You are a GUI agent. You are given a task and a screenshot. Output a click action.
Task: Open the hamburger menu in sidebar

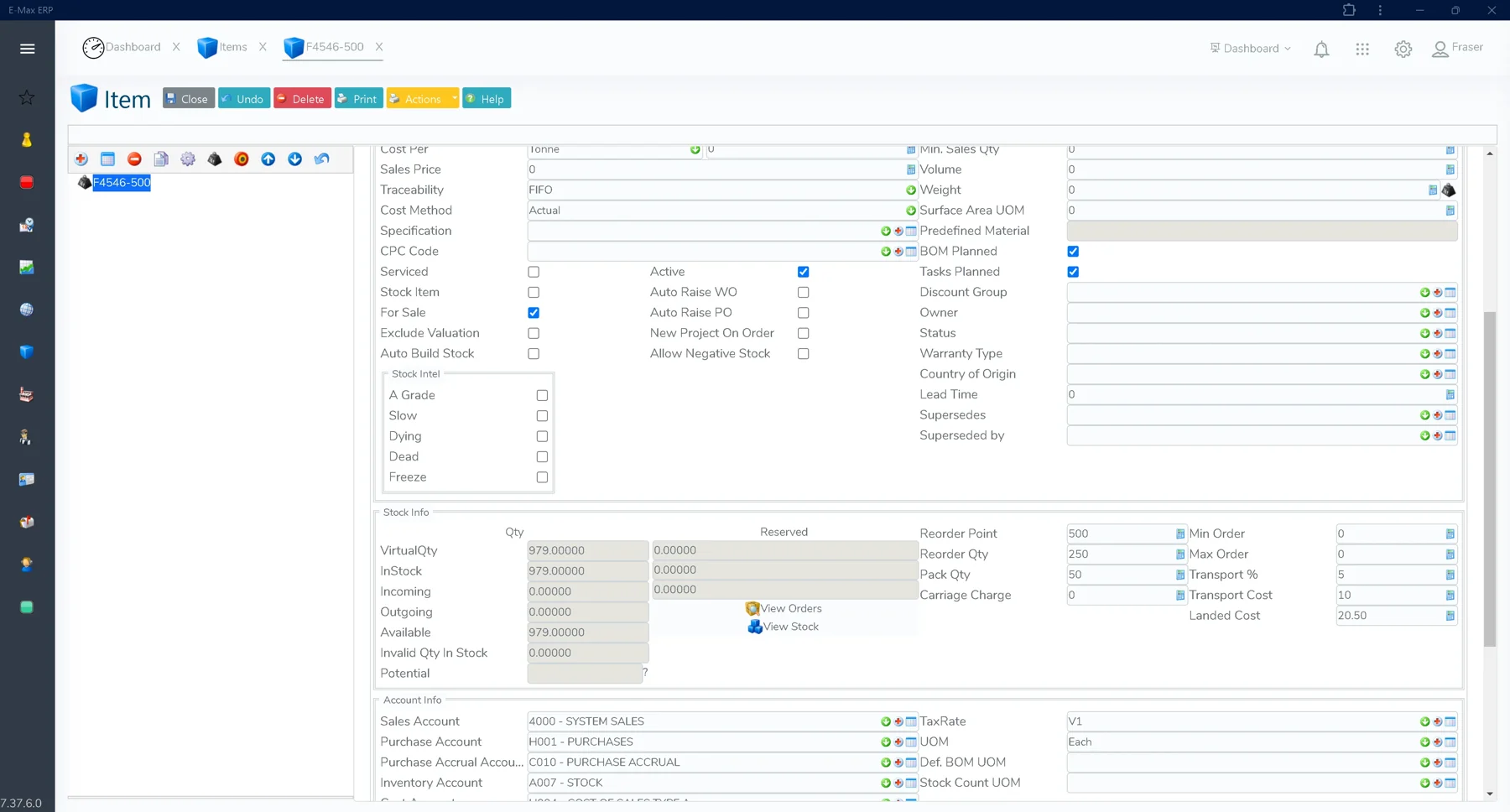pyautogui.click(x=27, y=49)
